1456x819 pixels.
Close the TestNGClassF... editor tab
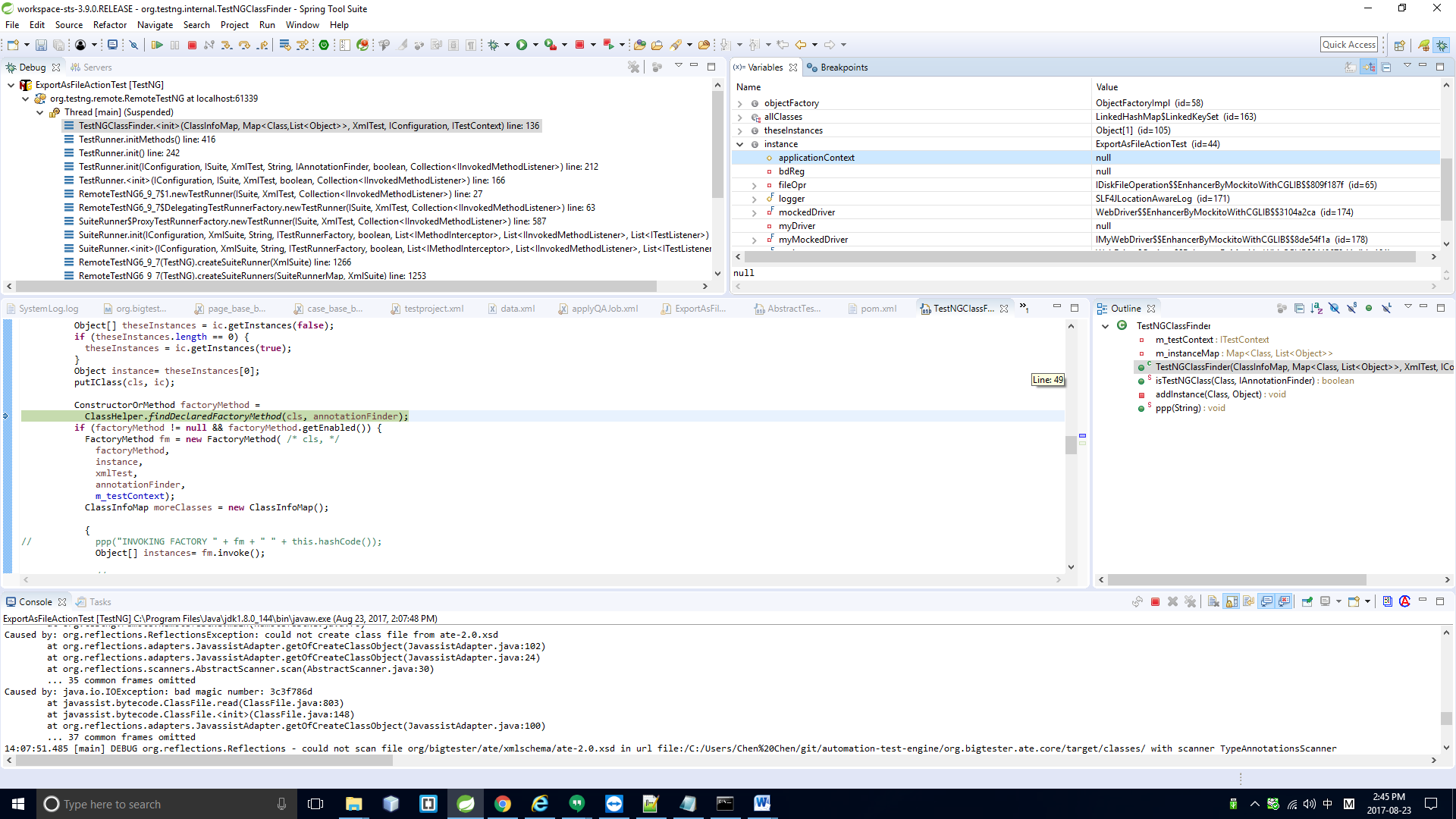coord(1004,309)
